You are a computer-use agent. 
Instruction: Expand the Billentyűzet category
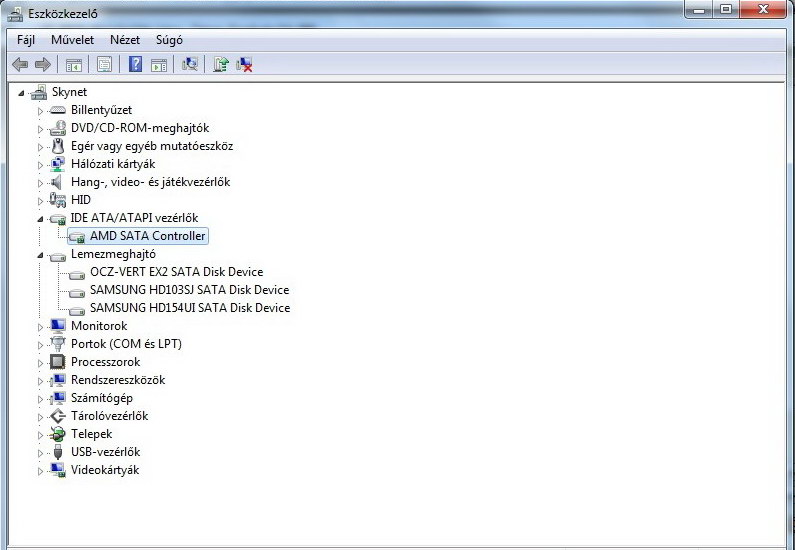[x=41, y=111]
